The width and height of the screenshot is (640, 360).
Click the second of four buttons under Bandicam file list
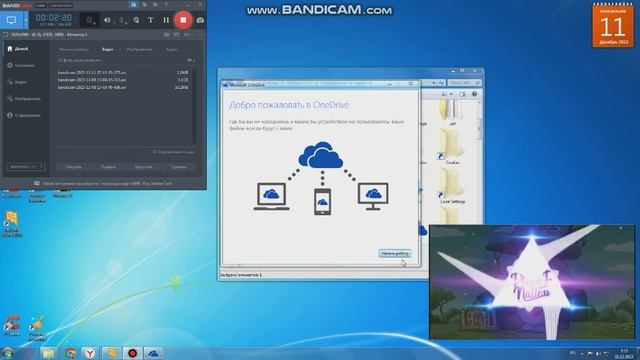[x=109, y=167]
